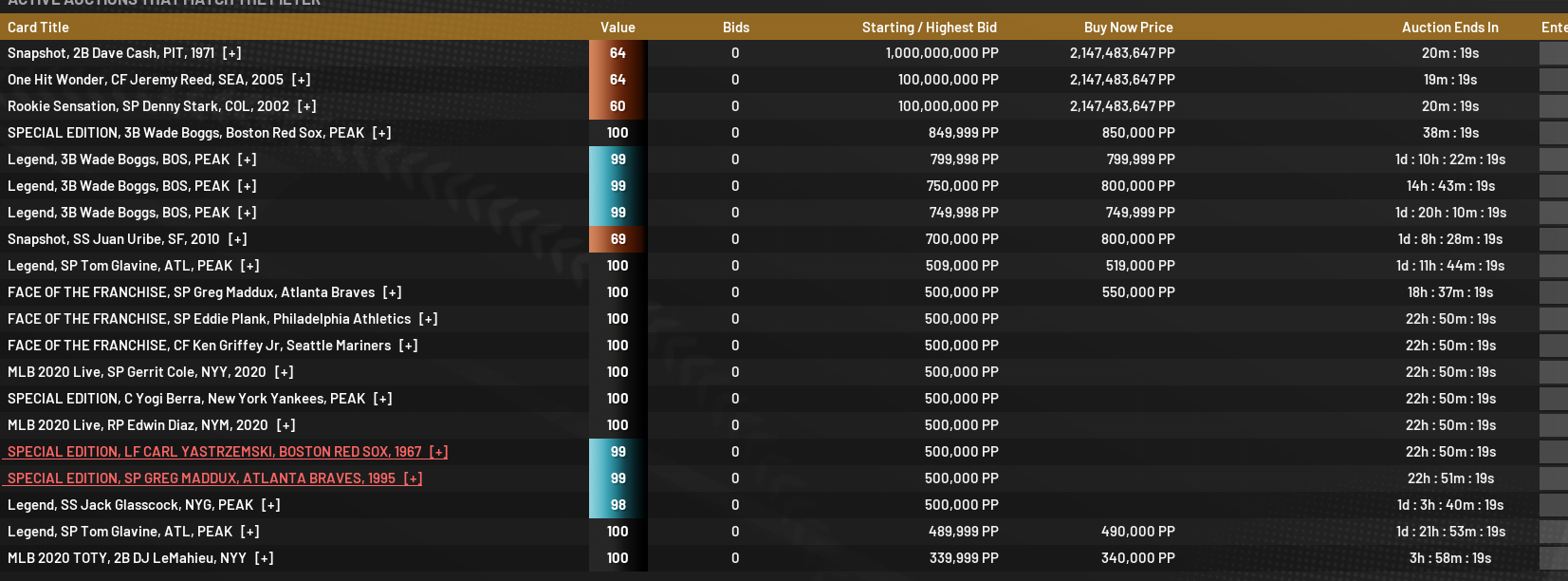Image resolution: width=1568 pixels, height=581 pixels.
Task: Expand the [+] for Yogi Berra card
Action: pyautogui.click(x=383, y=399)
